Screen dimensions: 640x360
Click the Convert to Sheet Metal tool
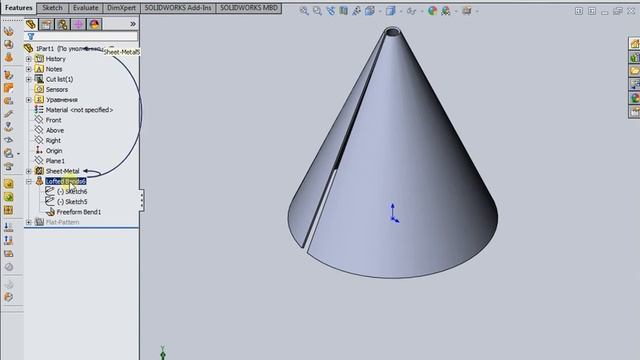click(x=9, y=44)
